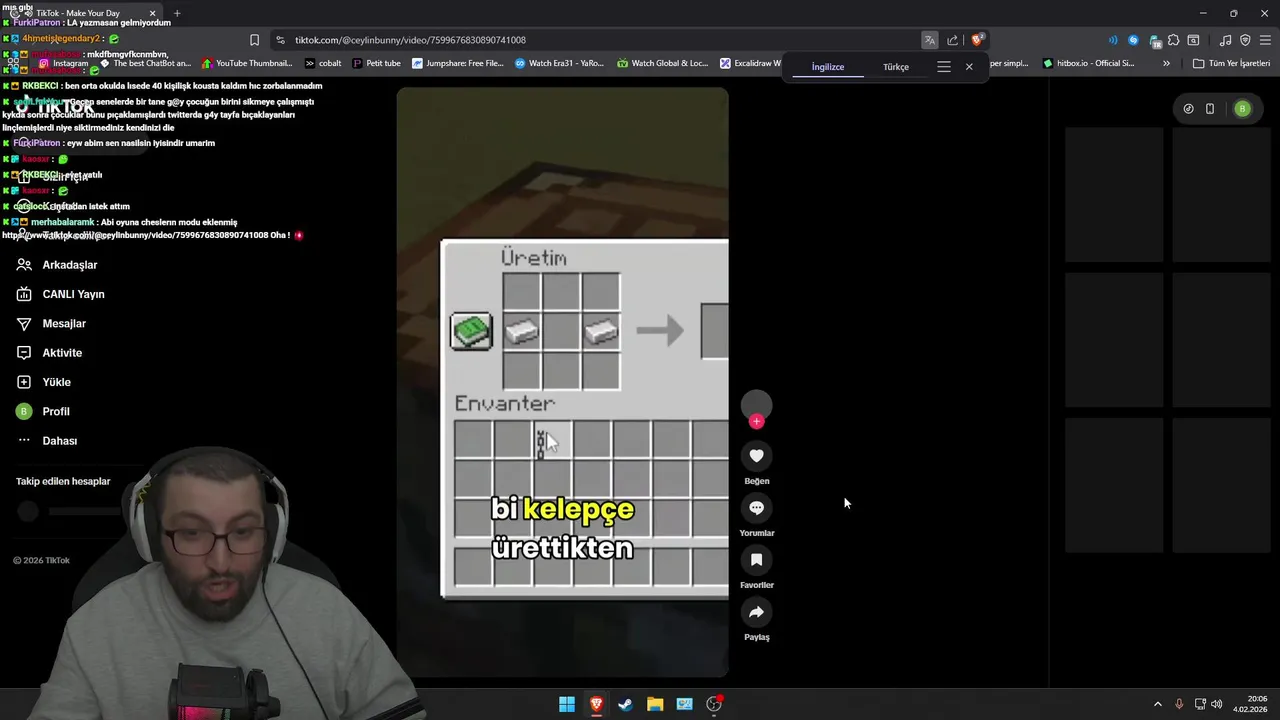Open Arkadaşlar in the TikTok sidebar
Viewport: 1280px width, 720px height.
(58, 265)
